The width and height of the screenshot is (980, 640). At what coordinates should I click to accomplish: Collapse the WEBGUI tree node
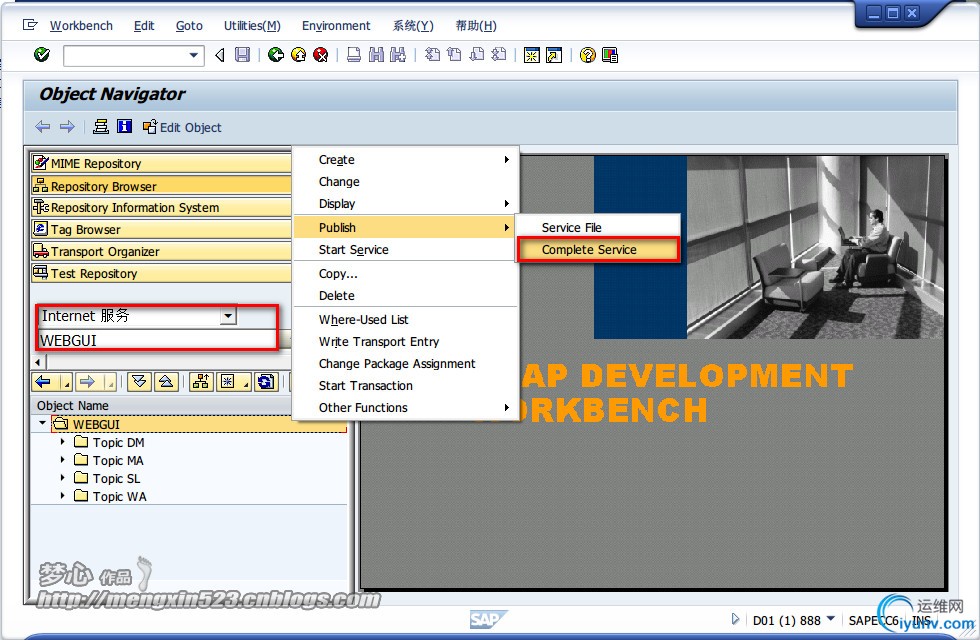(42, 424)
